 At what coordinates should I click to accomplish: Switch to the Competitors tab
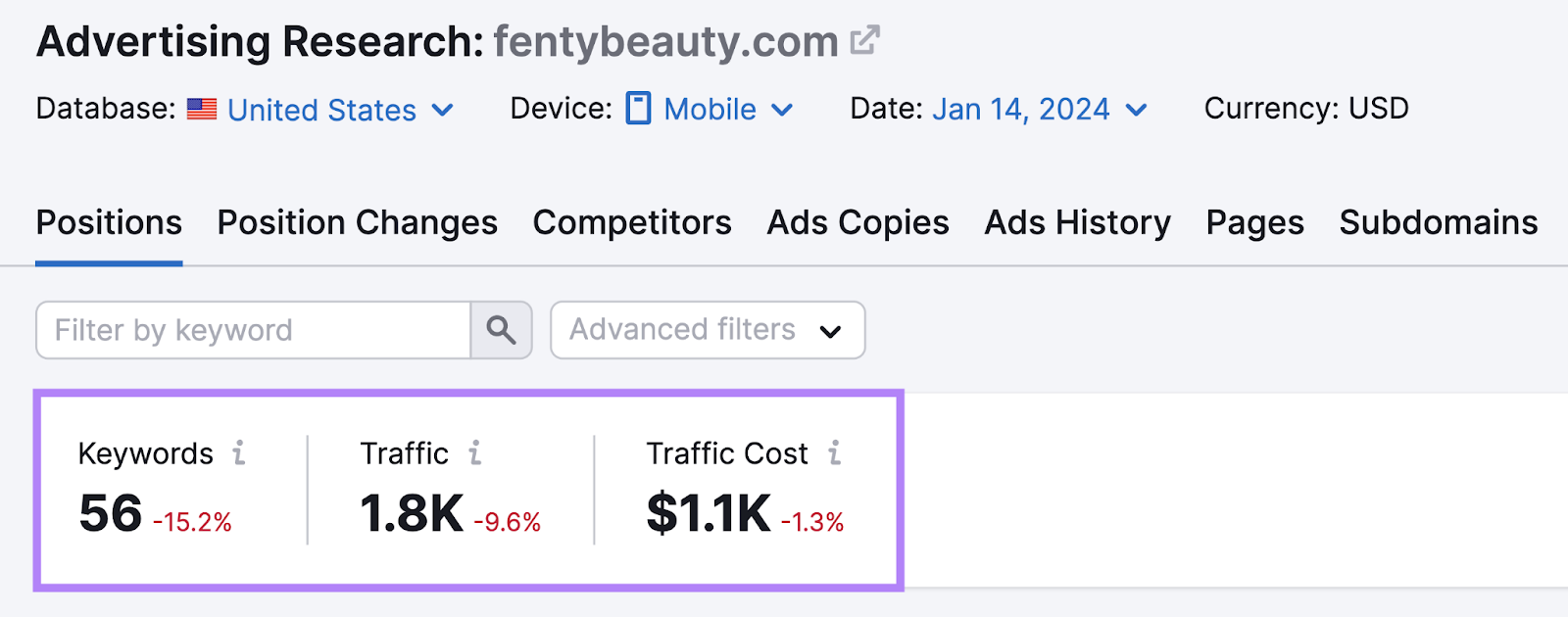coord(631,223)
